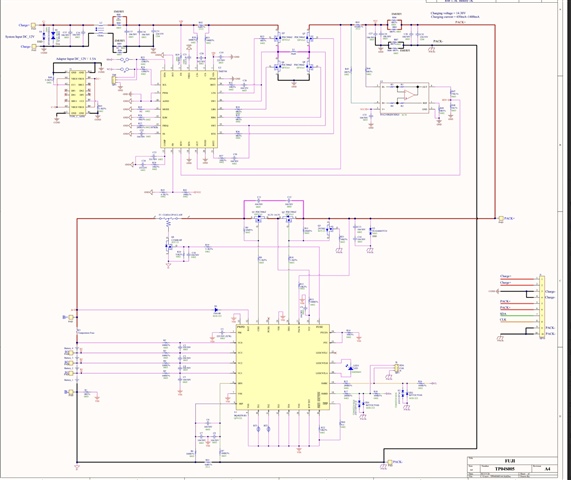571x480 pixels.
Task: Select the SDA net label at connector
Action: 503,314
